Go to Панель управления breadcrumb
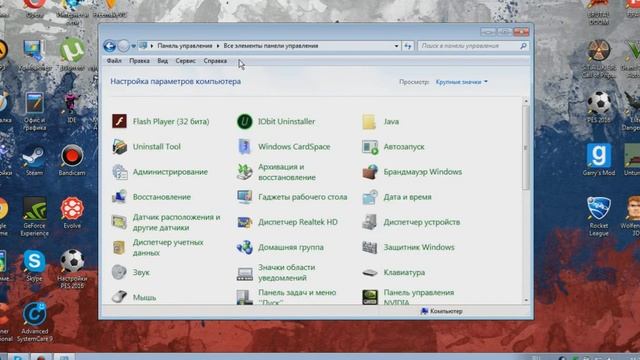This screenshot has width=640, height=360. [185, 46]
